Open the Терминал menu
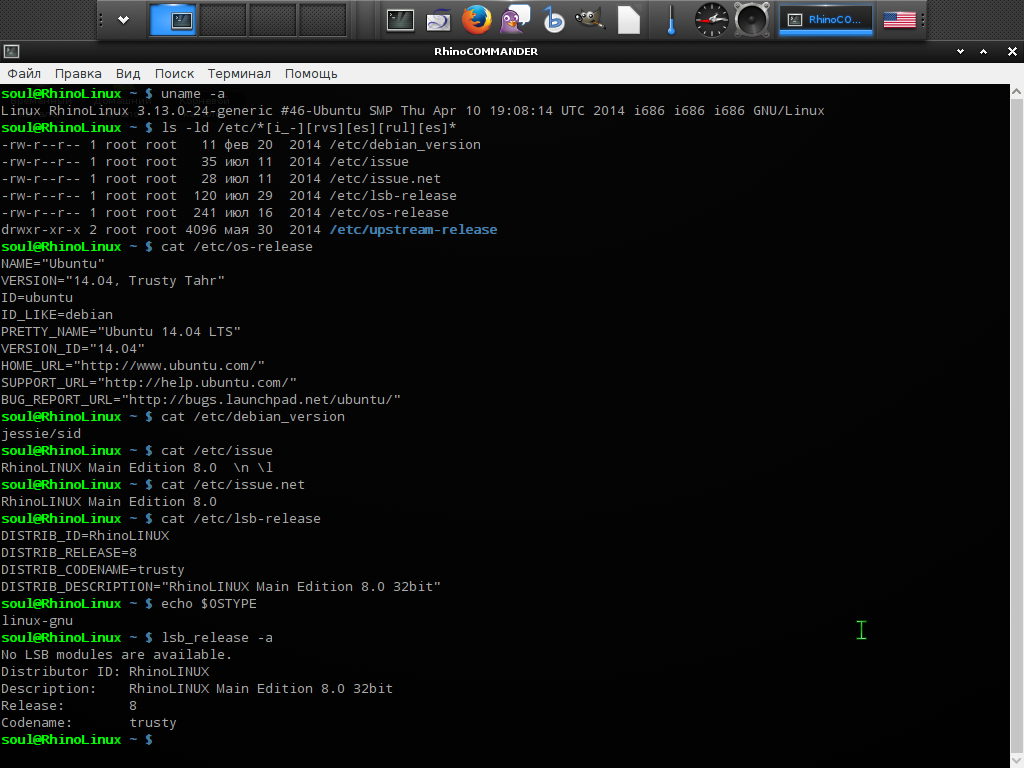This screenshot has height=768, width=1024. point(239,74)
